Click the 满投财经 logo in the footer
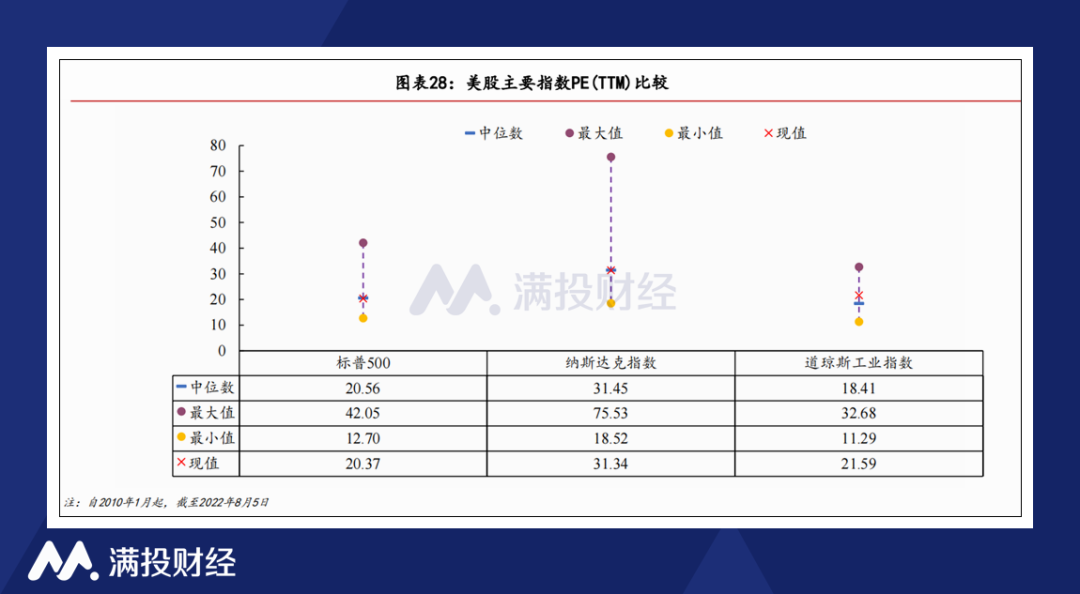Image resolution: width=1080 pixels, height=594 pixels. tap(132, 561)
